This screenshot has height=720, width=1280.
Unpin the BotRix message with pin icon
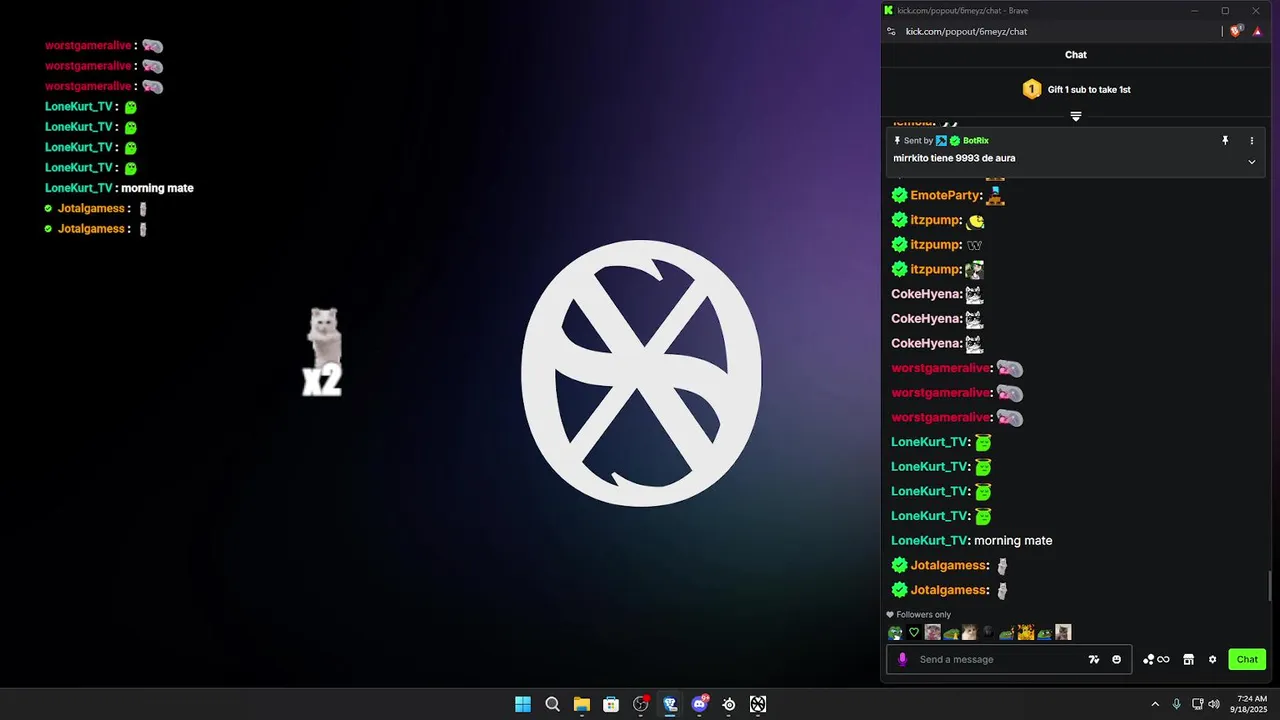click(1225, 141)
